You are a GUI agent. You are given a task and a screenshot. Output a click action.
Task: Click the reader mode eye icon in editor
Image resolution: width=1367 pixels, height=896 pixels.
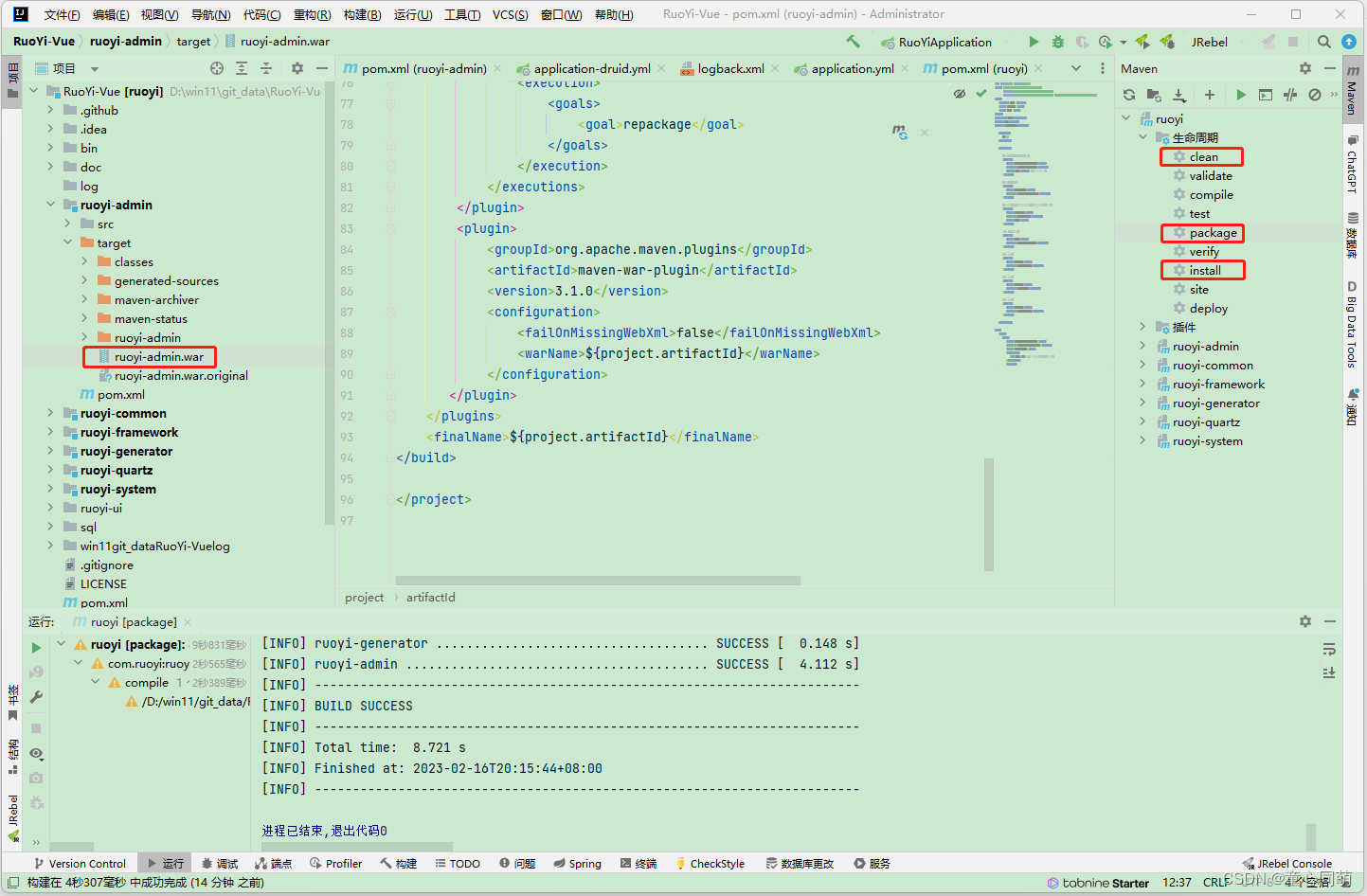[960, 94]
